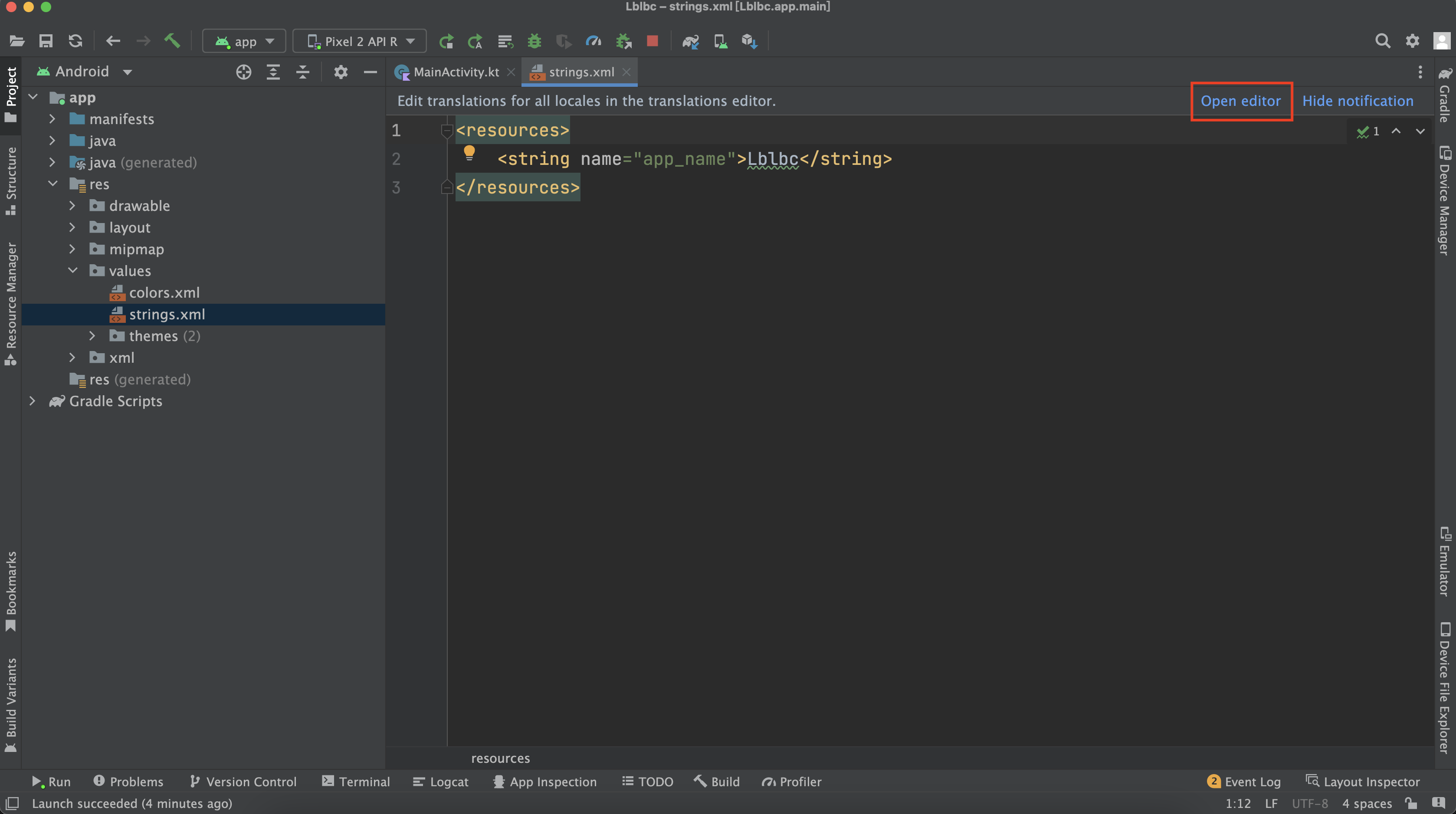The image size is (1456, 814).
Task: Click Hide notification link
Action: 1358,101
